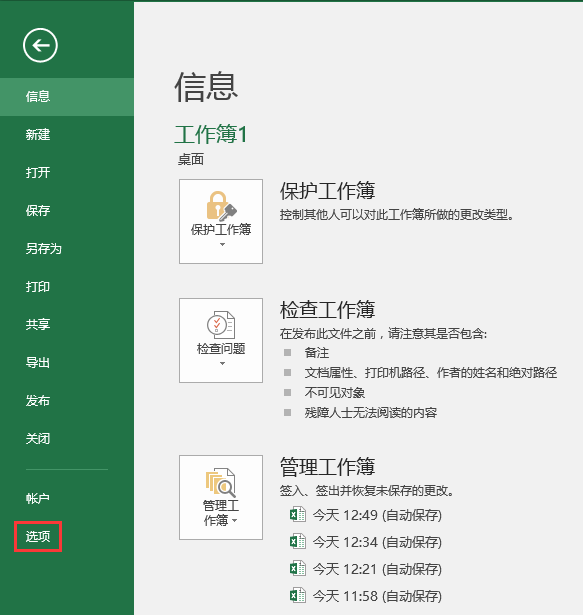Click Excel file icon beside 今天 12:21
This screenshot has height=615, width=583.
pyautogui.click(x=298, y=569)
